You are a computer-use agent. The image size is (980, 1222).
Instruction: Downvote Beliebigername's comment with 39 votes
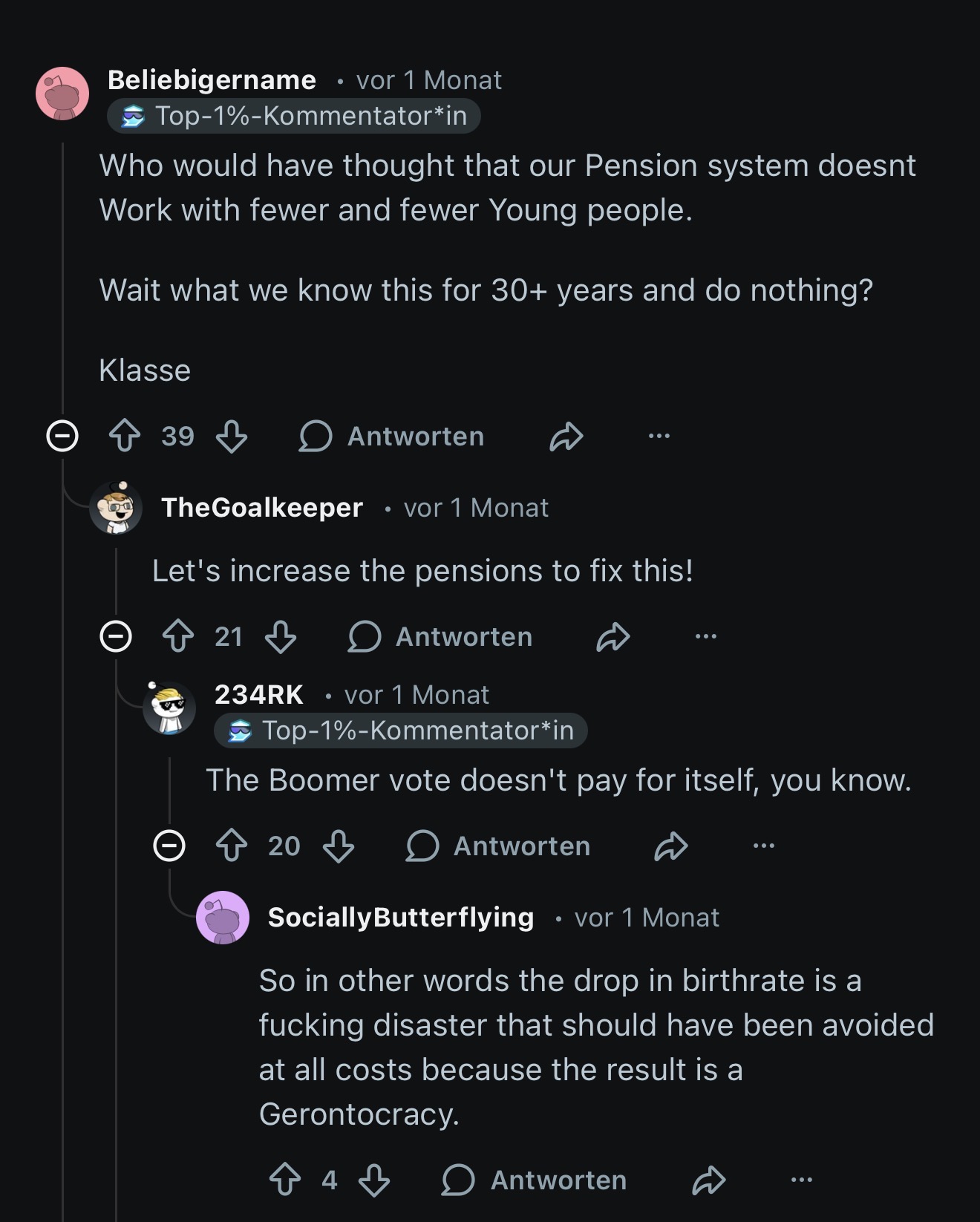pyautogui.click(x=232, y=437)
